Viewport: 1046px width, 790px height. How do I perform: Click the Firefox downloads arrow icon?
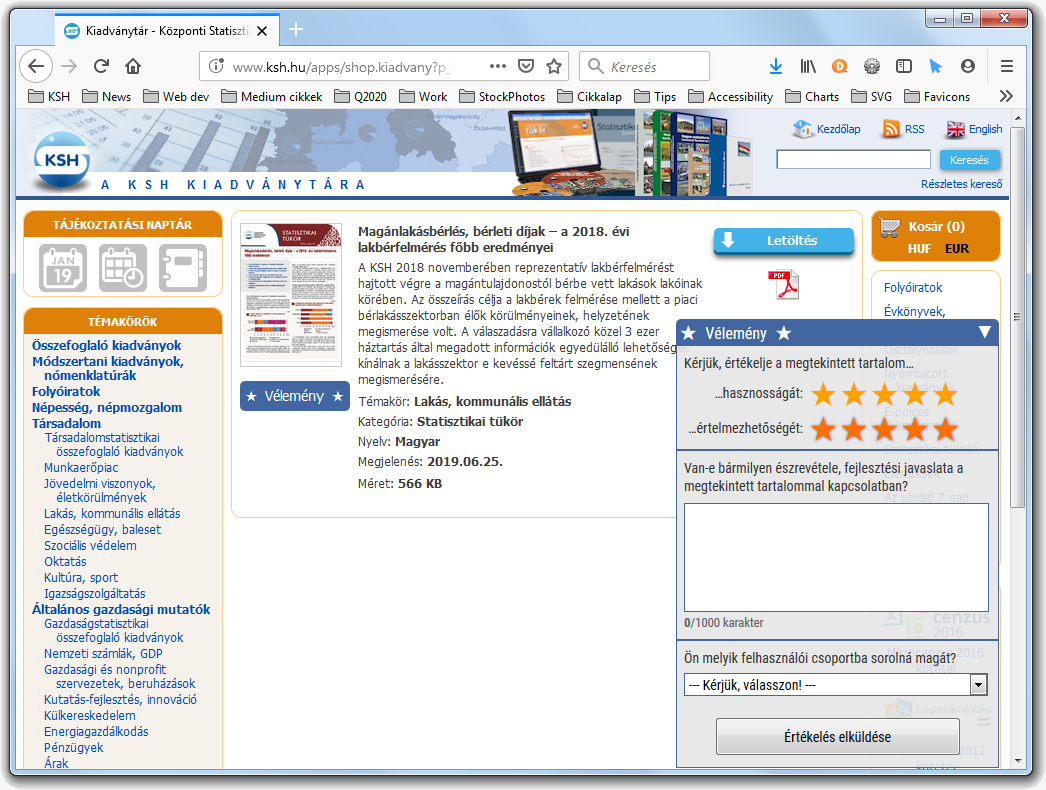coord(775,66)
